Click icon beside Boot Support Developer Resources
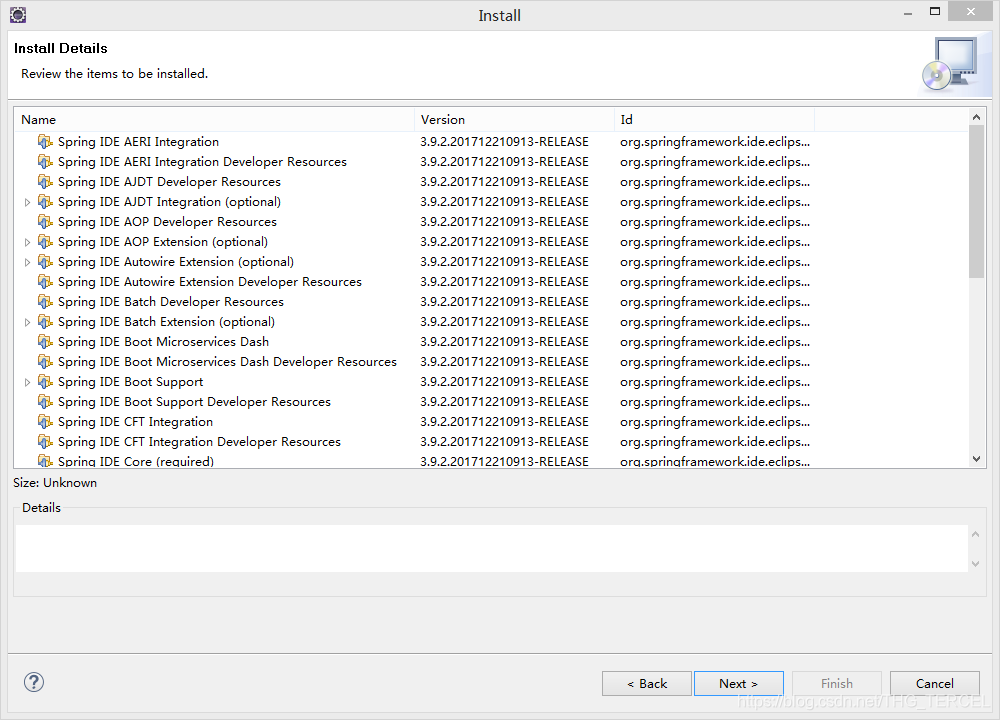This screenshot has height=720, width=1000. (x=45, y=401)
